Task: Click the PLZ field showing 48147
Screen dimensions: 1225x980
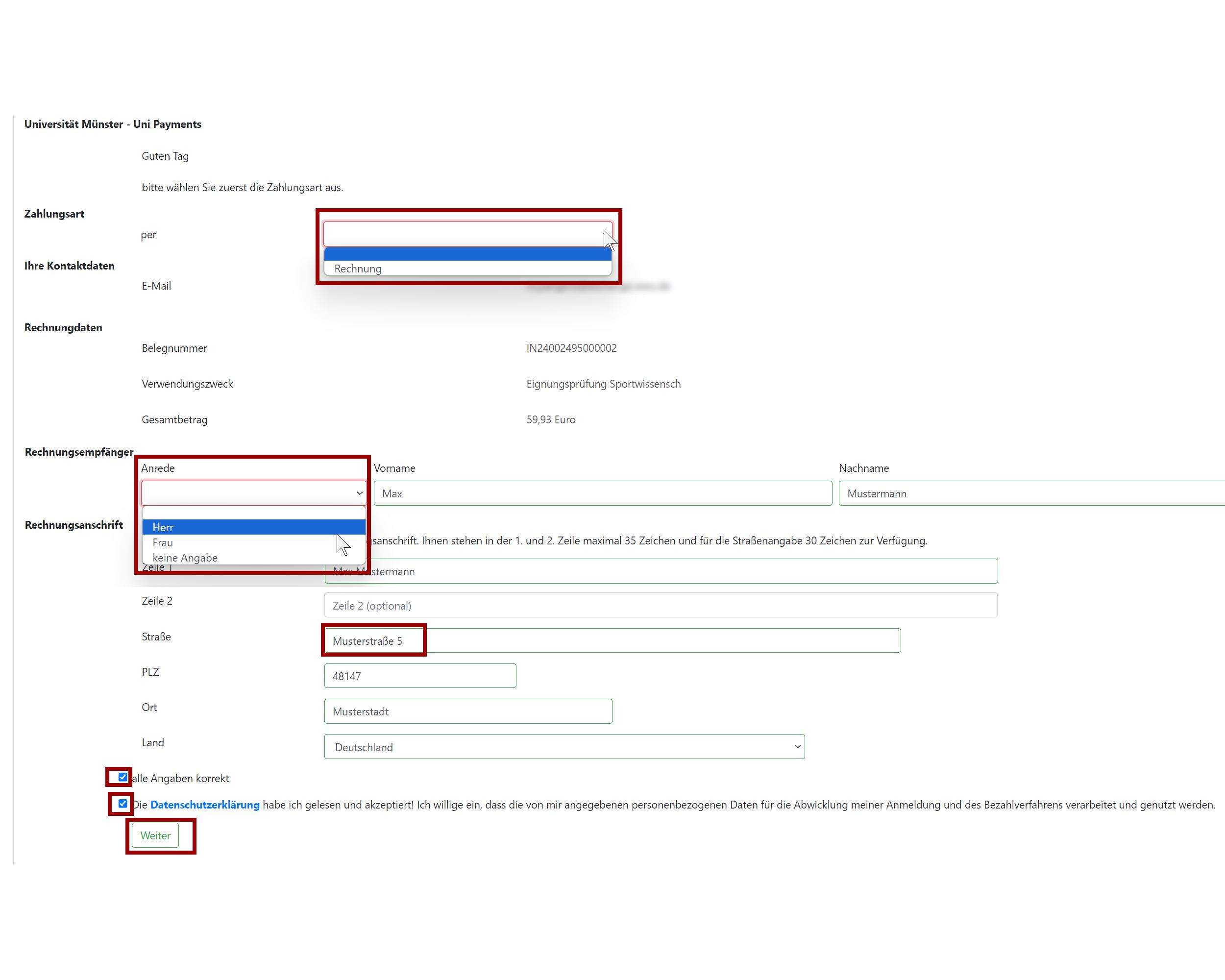Action: tap(419, 676)
